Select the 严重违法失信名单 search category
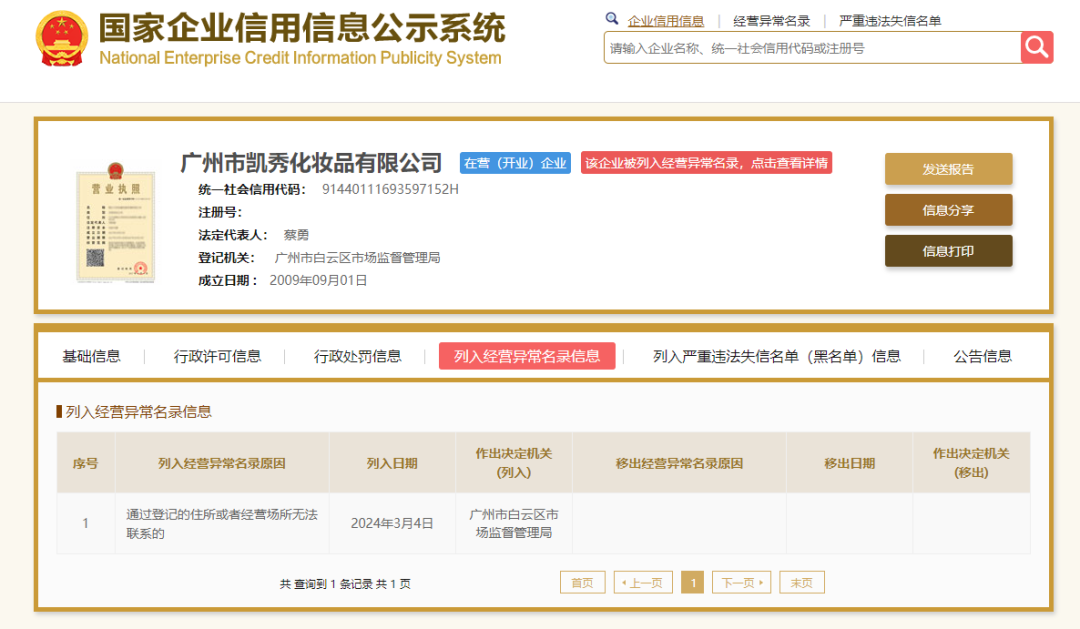The image size is (1080, 629). (x=889, y=21)
